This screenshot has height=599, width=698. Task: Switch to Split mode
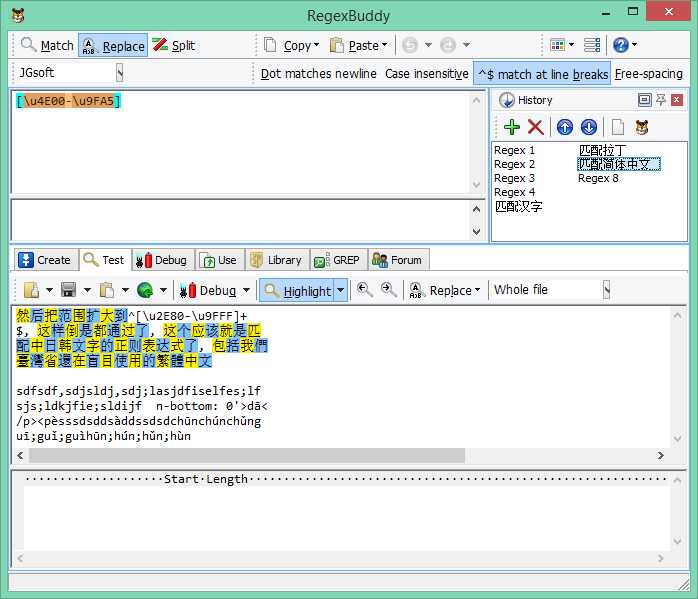click(x=173, y=45)
